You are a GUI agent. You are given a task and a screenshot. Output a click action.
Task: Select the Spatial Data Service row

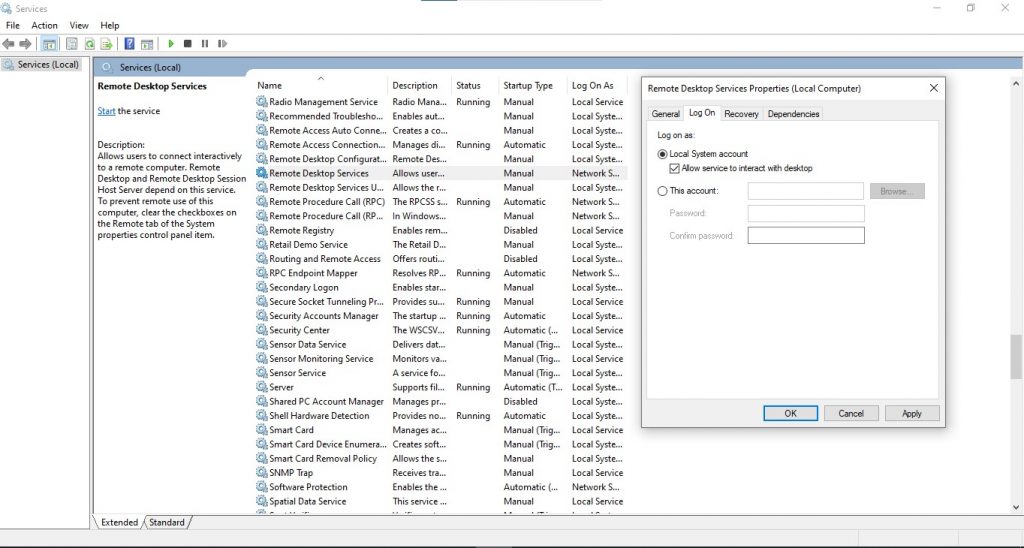[440, 501]
